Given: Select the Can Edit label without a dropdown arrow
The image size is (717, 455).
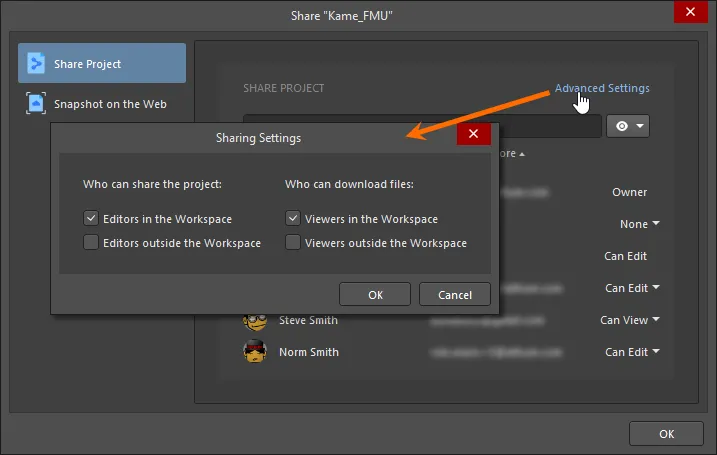Looking at the screenshot, I should click(625, 256).
